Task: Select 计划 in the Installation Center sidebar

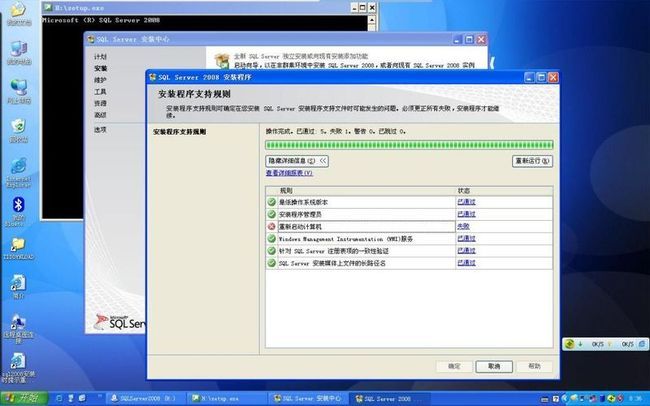Action: (x=100, y=57)
